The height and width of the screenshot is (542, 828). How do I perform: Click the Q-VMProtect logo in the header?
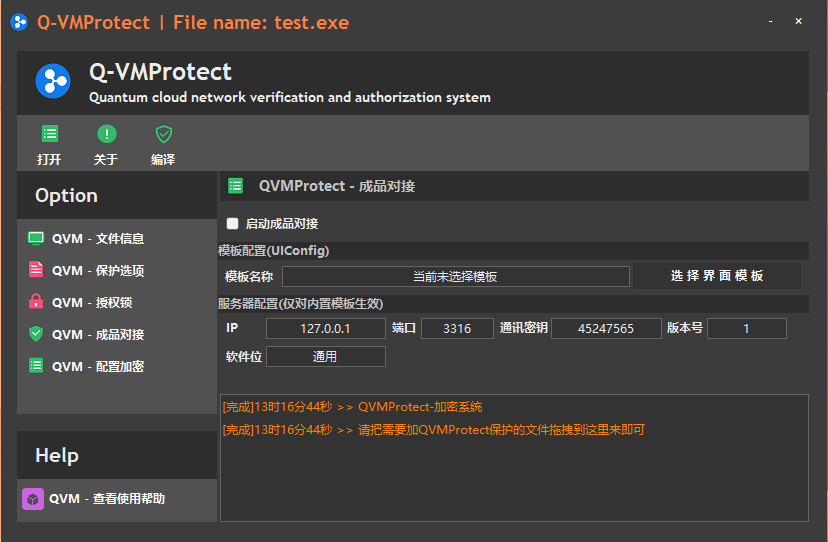[x=53, y=81]
